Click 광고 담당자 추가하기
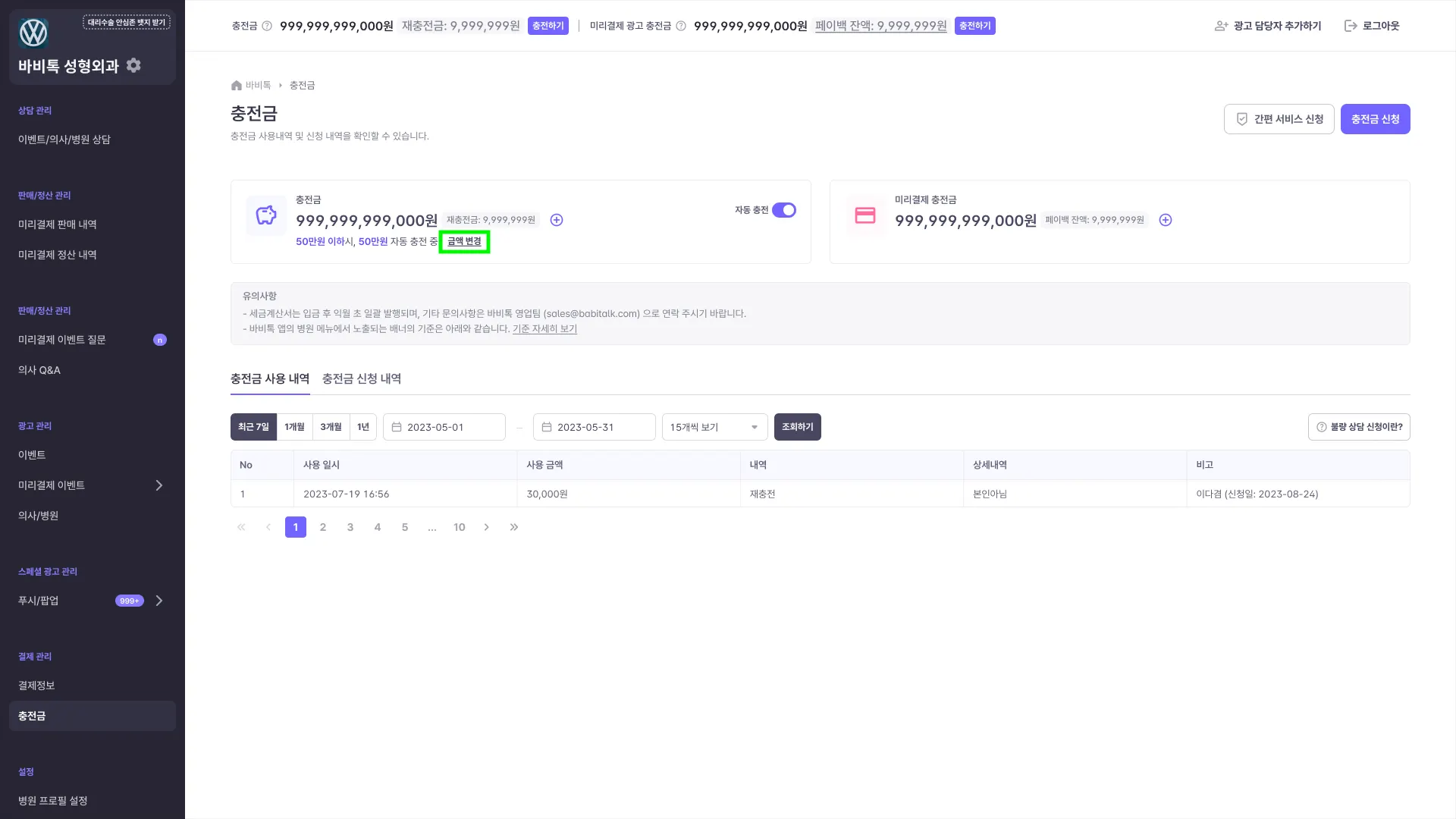This screenshot has width=1456, height=819. tap(1268, 26)
